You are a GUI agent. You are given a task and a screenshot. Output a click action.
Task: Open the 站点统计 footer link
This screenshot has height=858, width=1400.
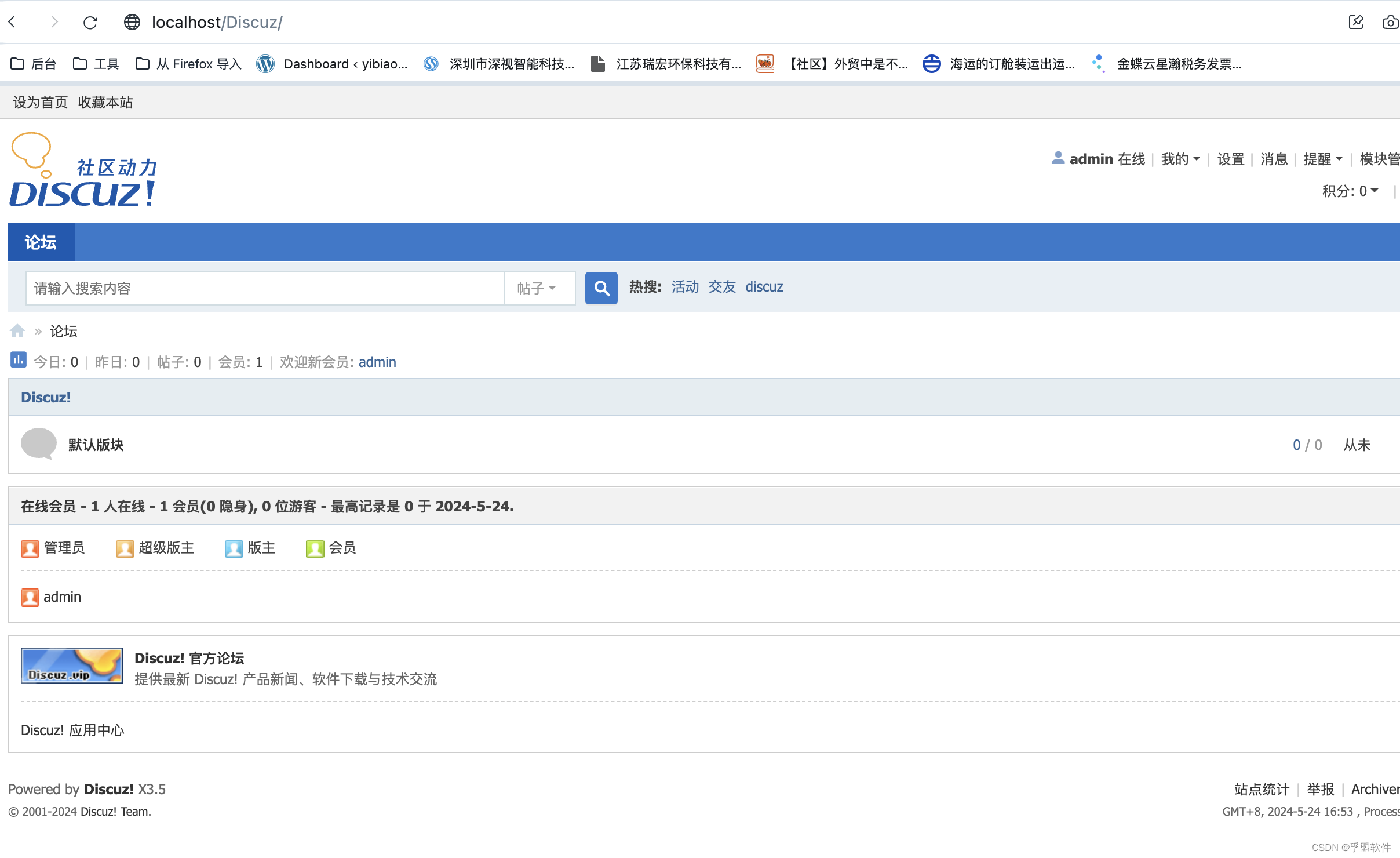[x=1261, y=789]
